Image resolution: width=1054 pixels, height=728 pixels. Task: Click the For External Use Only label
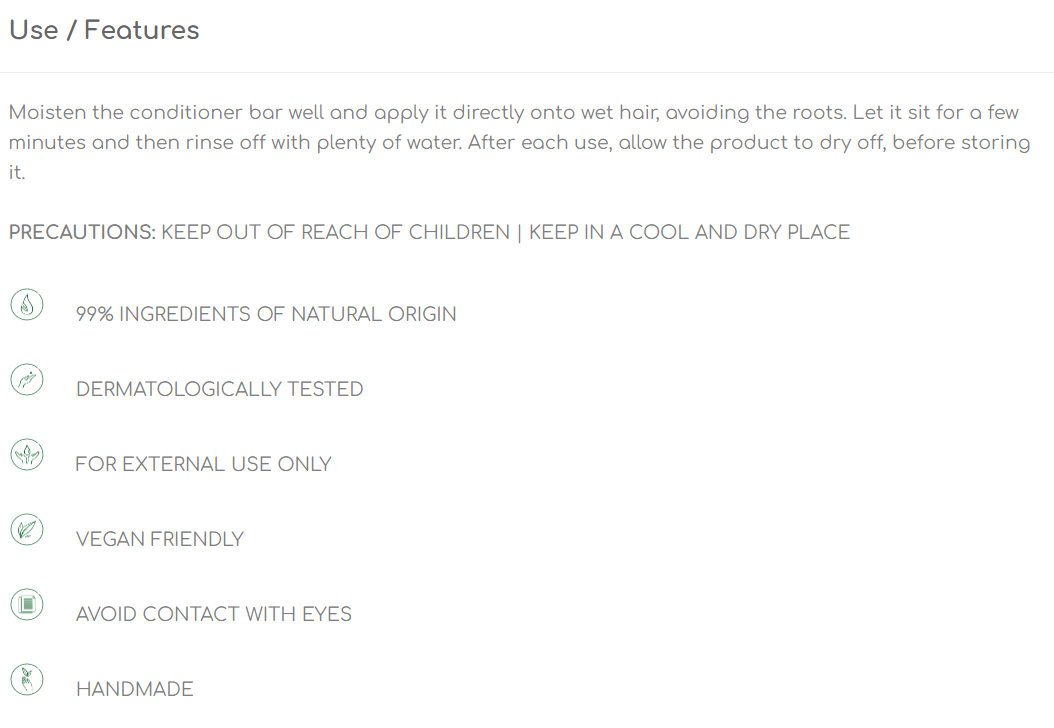click(203, 464)
